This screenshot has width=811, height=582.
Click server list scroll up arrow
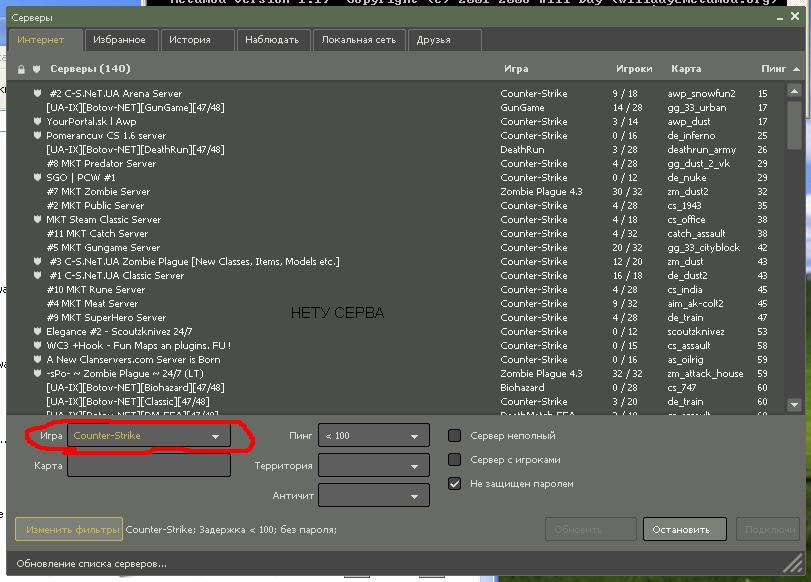click(x=794, y=92)
